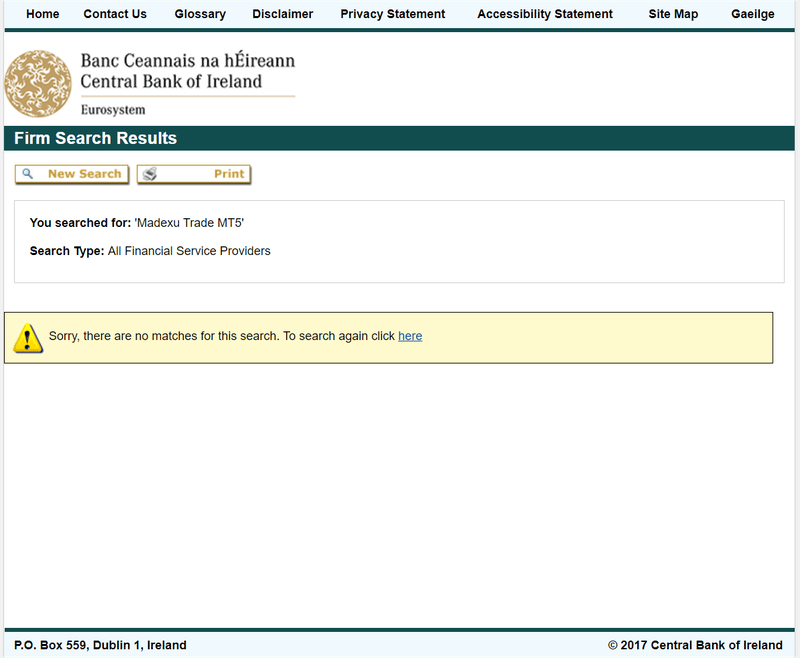Screen dimensions: 800x658
Task: Click '© 2017 Central Bank of Ireland' footer
Action: pos(695,645)
